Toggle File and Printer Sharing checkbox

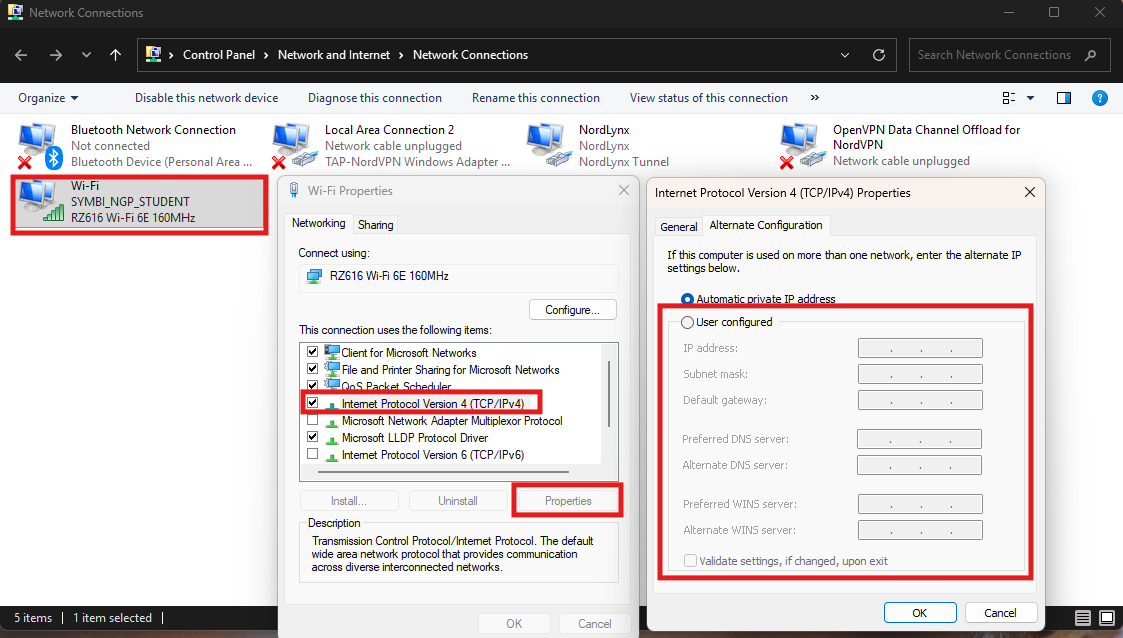point(312,369)
